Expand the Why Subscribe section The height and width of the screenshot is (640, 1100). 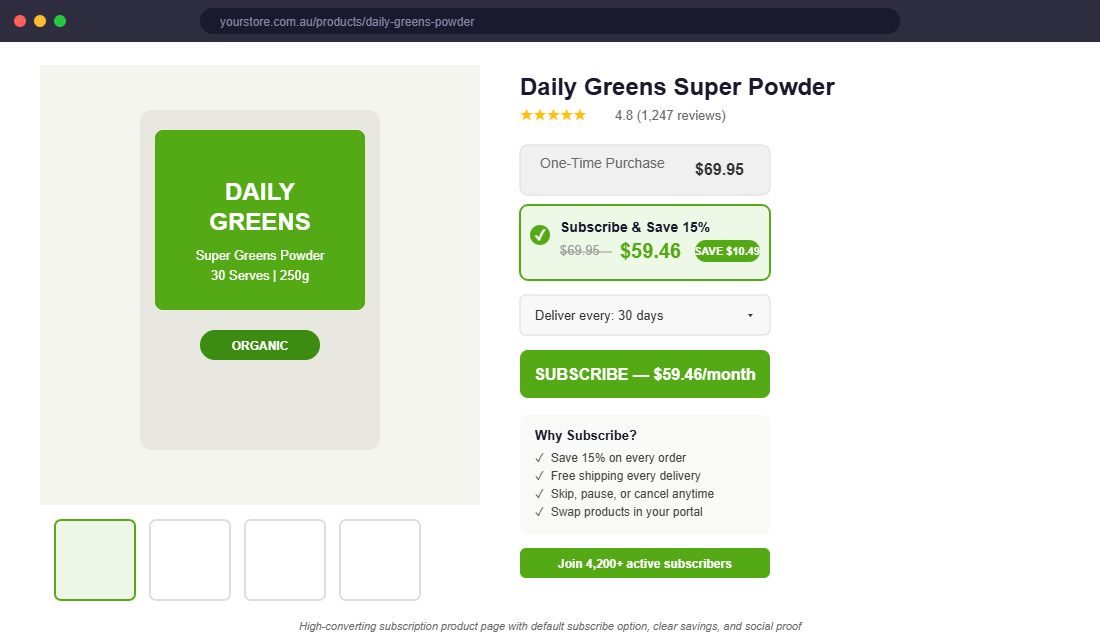click(x=584, y=435)
